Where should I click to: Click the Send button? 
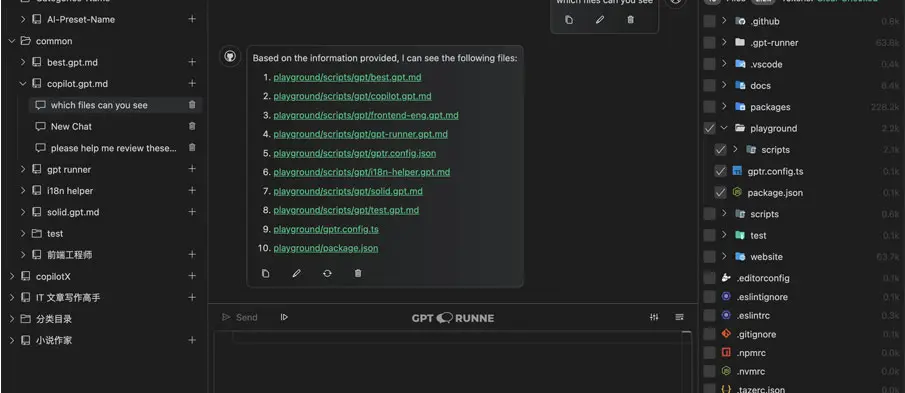[x=240, y=317]
